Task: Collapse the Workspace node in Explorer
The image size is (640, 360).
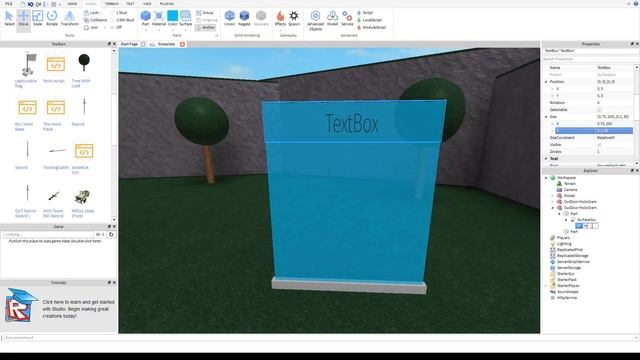Action: pos(546,178)
